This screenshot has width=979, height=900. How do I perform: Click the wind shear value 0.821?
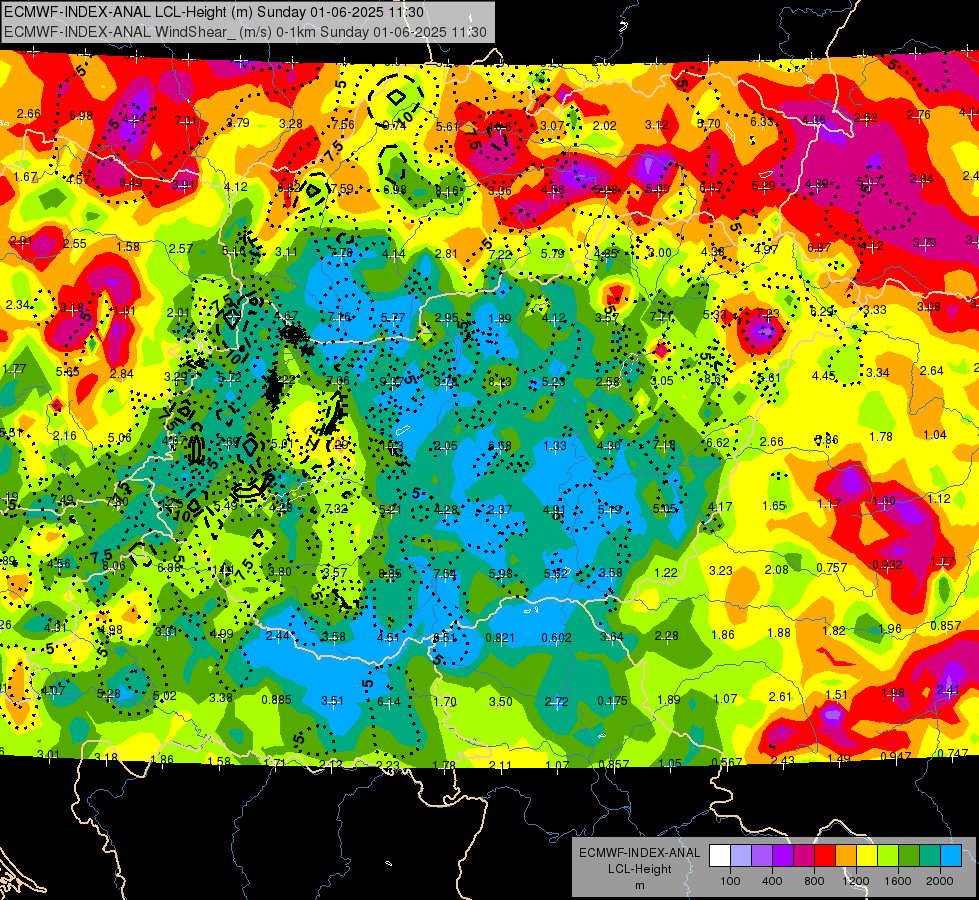click(x=500, y=638)
